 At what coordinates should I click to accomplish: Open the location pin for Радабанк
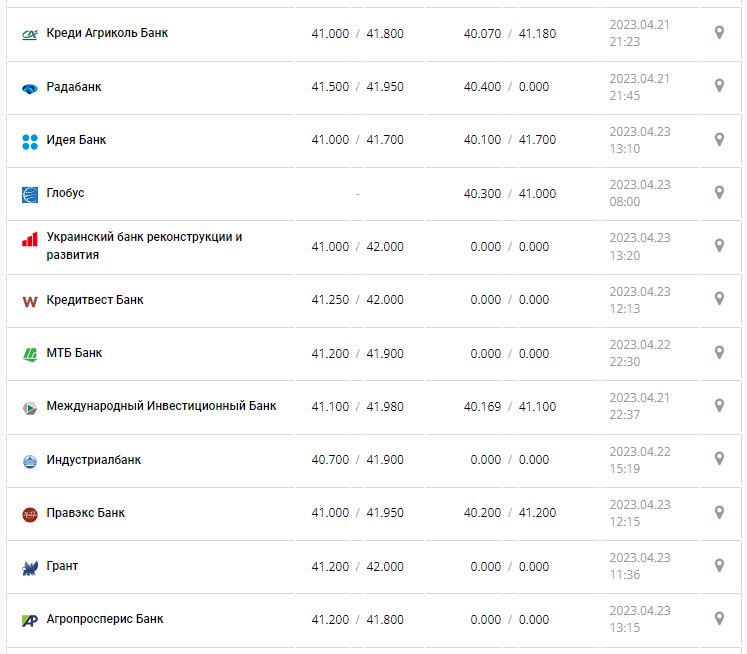[x=719, y=86]
